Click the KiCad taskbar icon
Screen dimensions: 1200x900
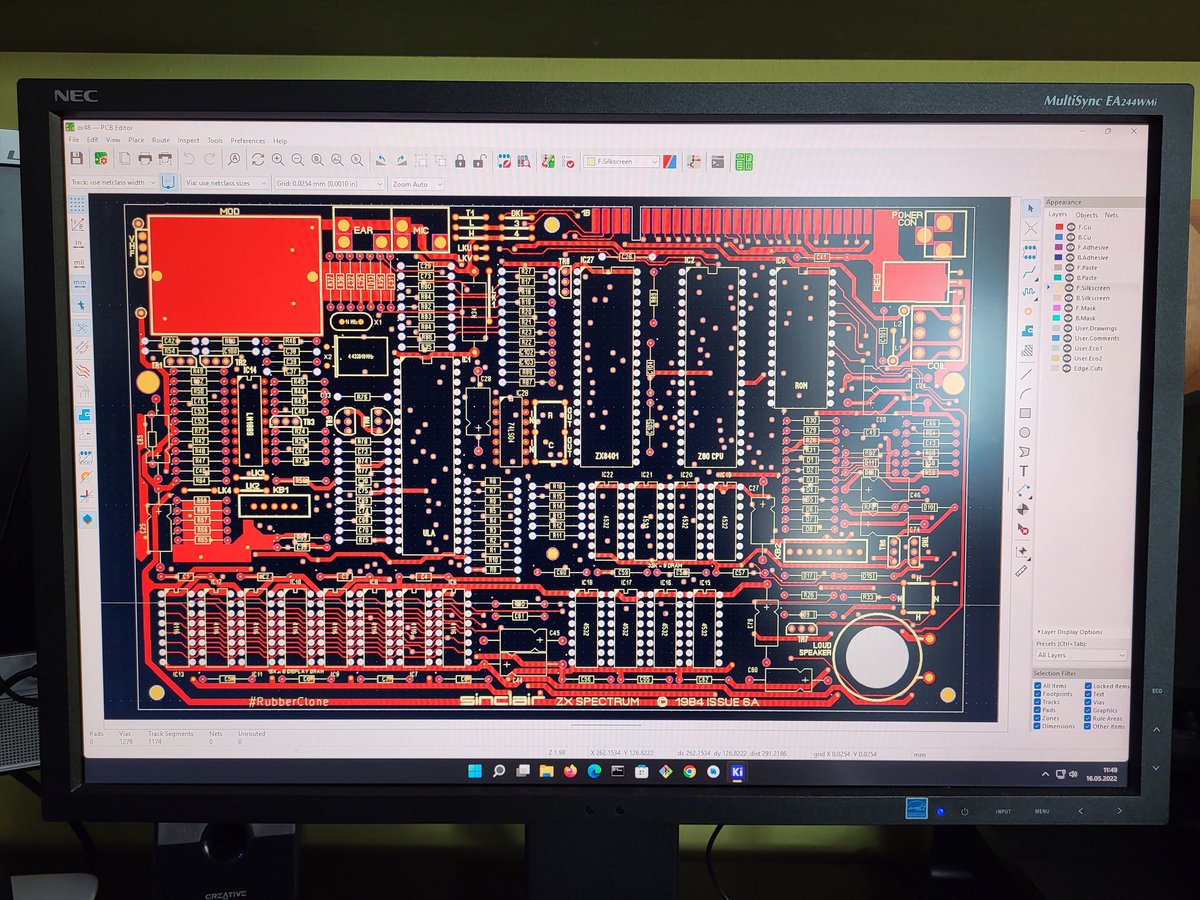tap(738, 771)
